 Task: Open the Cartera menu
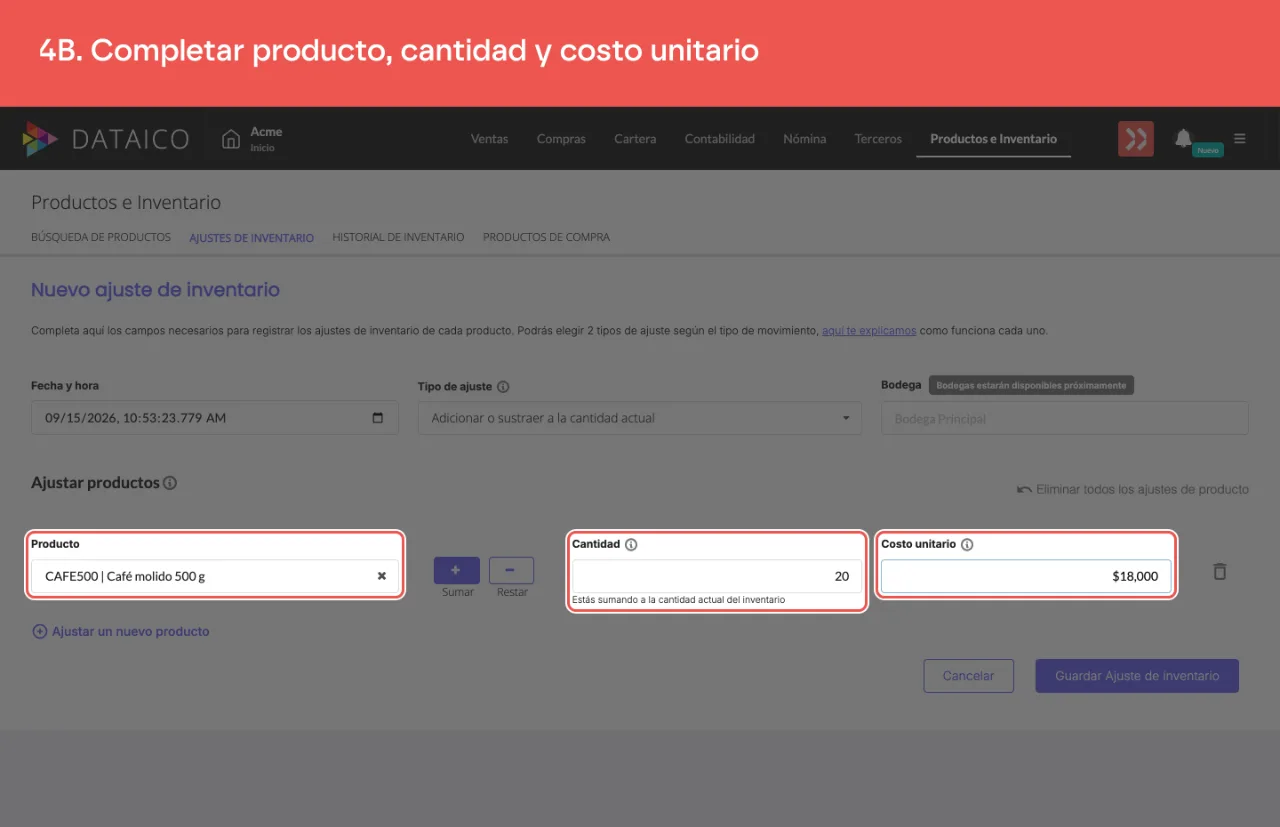(635, 139)
